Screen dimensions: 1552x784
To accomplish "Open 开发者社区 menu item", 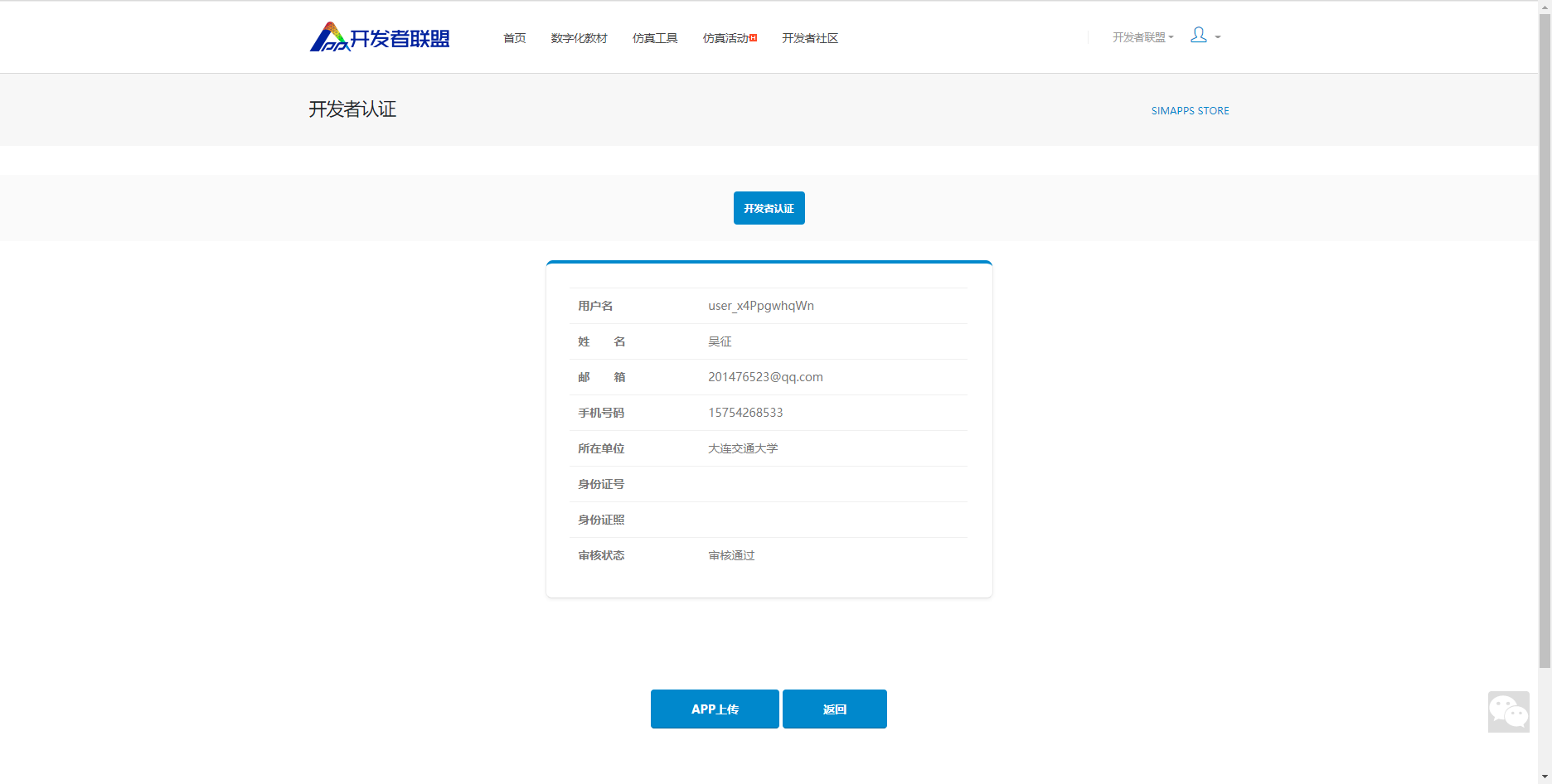I will (810, 38).
